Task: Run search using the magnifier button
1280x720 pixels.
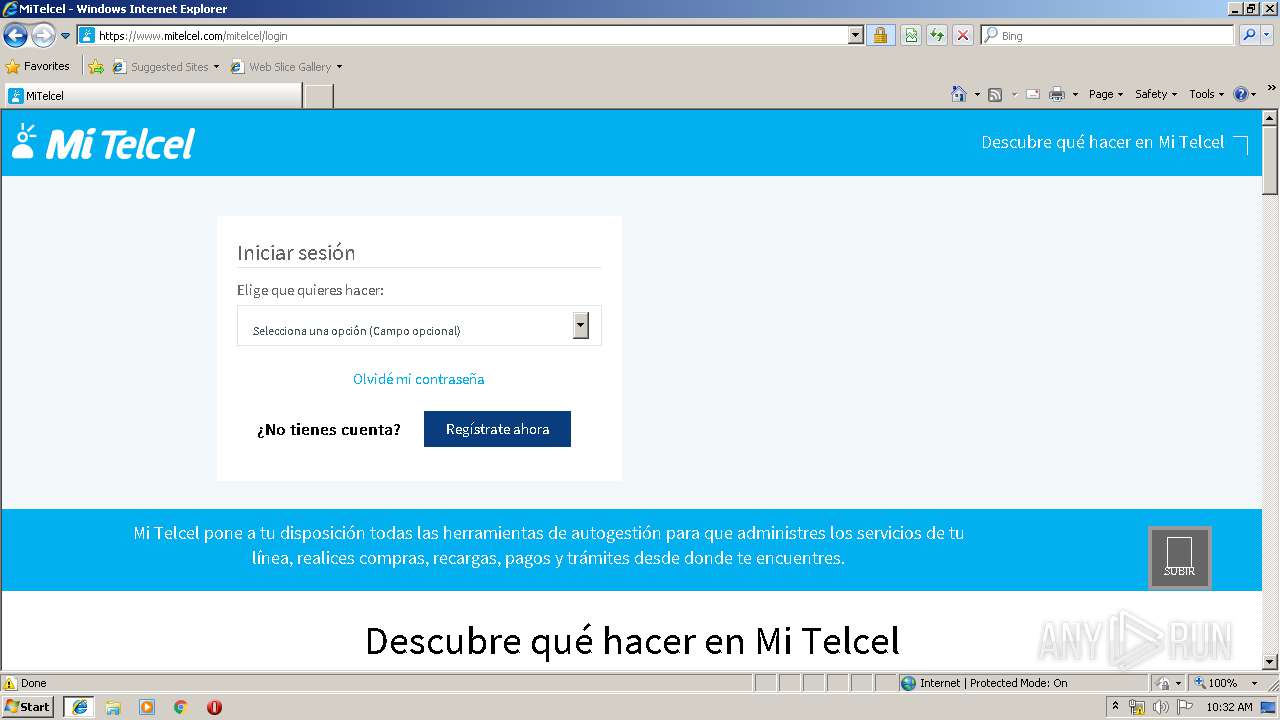Action: click(1249, 35)
